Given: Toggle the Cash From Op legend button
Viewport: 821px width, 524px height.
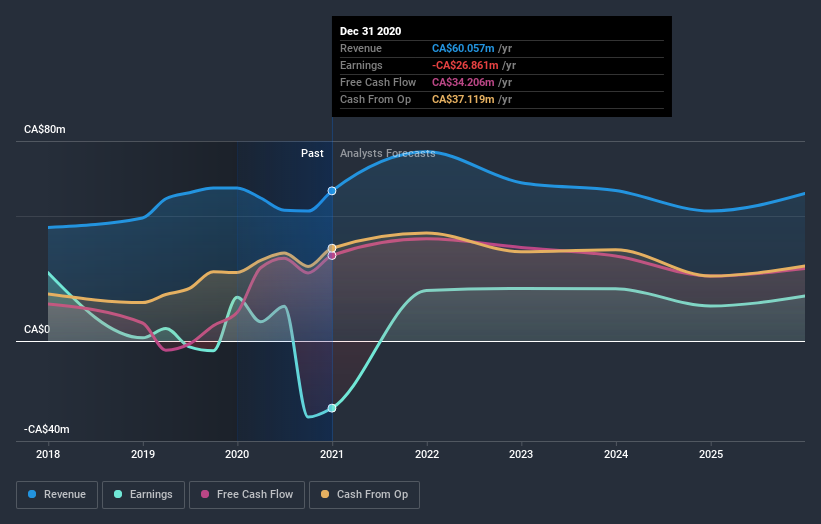Looking at the screenshot, I should pos(364,495).
